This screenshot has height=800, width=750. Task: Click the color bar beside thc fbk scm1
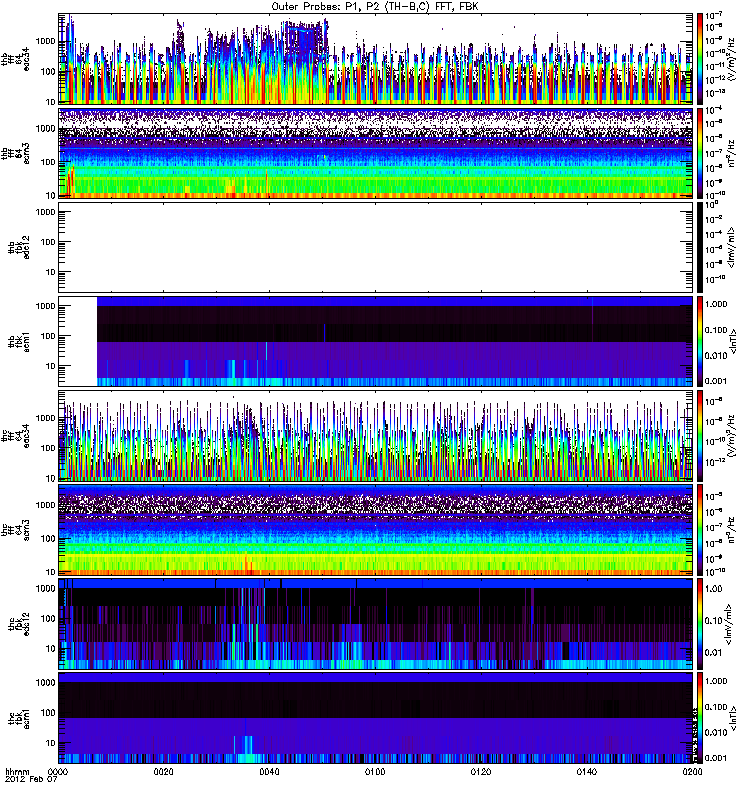(700, 718)
